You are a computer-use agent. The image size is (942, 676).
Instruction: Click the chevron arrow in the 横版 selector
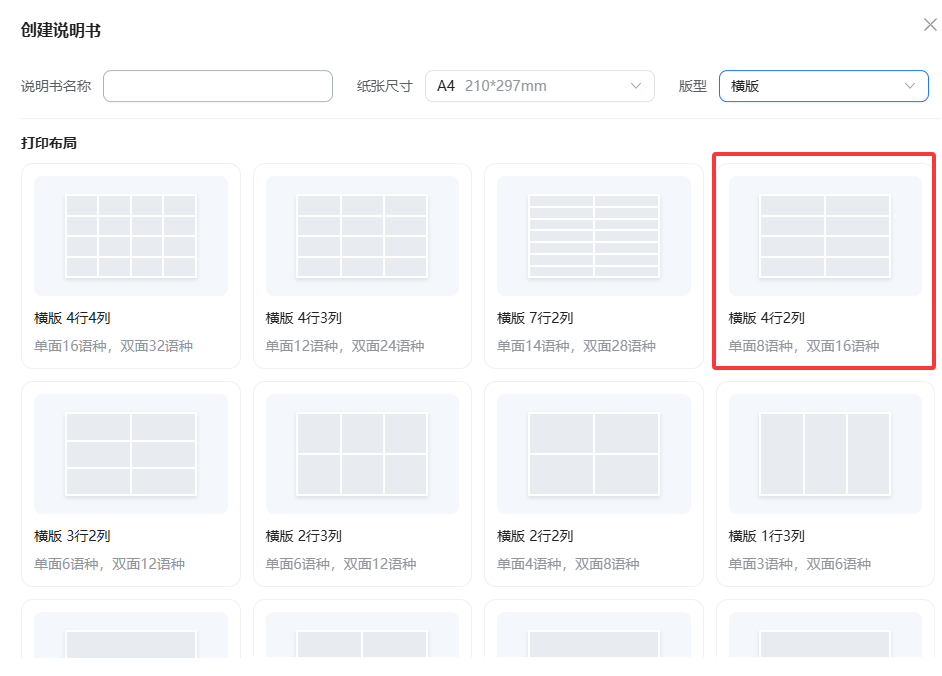[x=909, y=86]
